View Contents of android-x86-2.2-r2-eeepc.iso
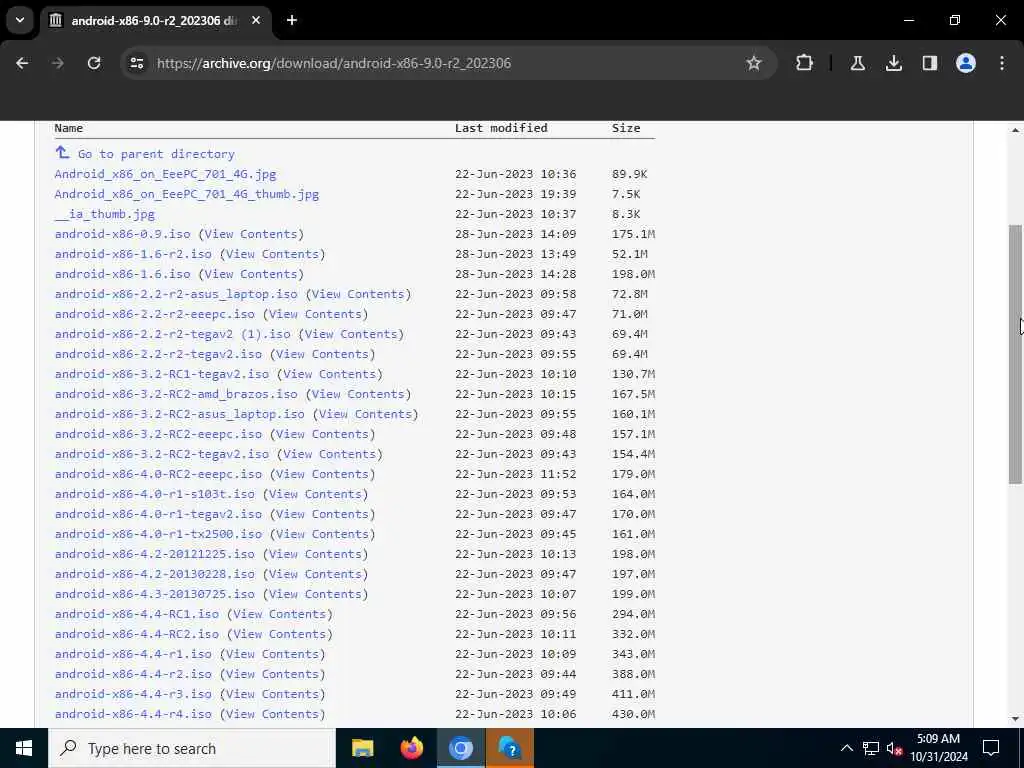Screen dimensions: 1024x768 coord(315,314)
